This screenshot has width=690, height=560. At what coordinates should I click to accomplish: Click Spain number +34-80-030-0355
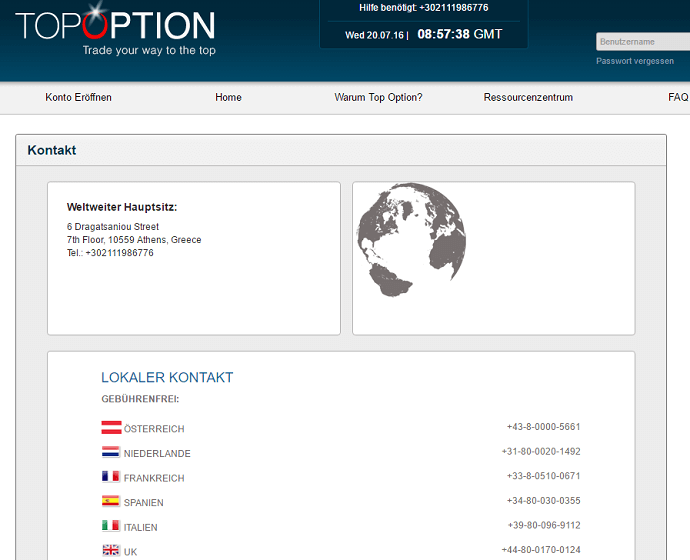click(544, 501)
